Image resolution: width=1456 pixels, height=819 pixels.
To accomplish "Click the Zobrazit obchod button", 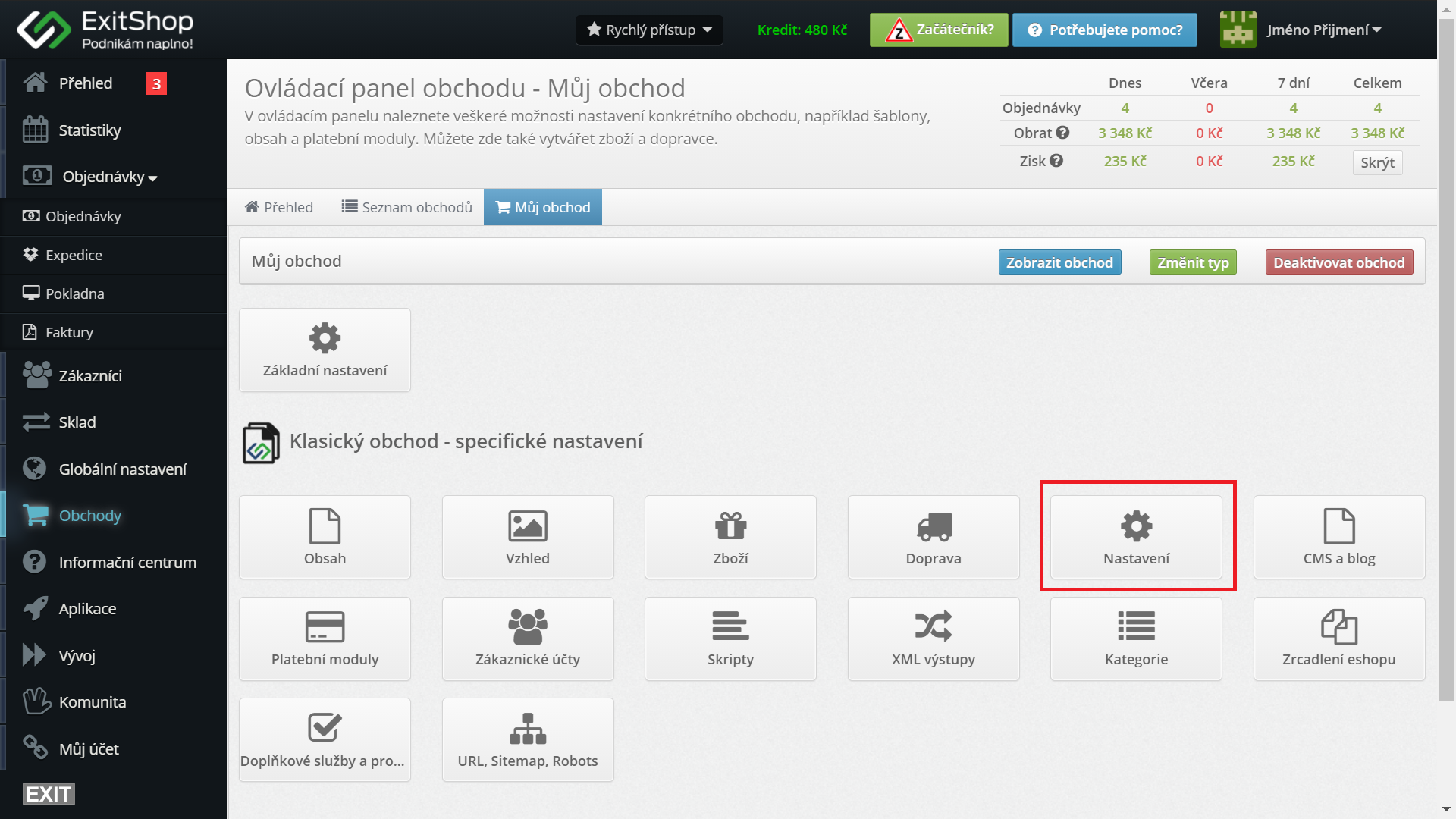I will (1059, 262).
